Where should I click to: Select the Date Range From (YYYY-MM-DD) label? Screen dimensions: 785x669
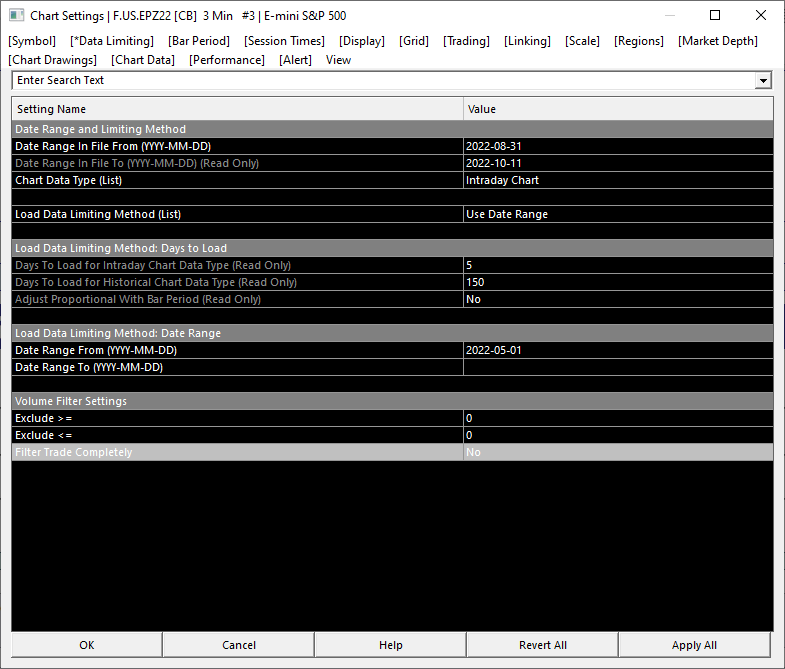pyautogui.click(x=96, y=351)
